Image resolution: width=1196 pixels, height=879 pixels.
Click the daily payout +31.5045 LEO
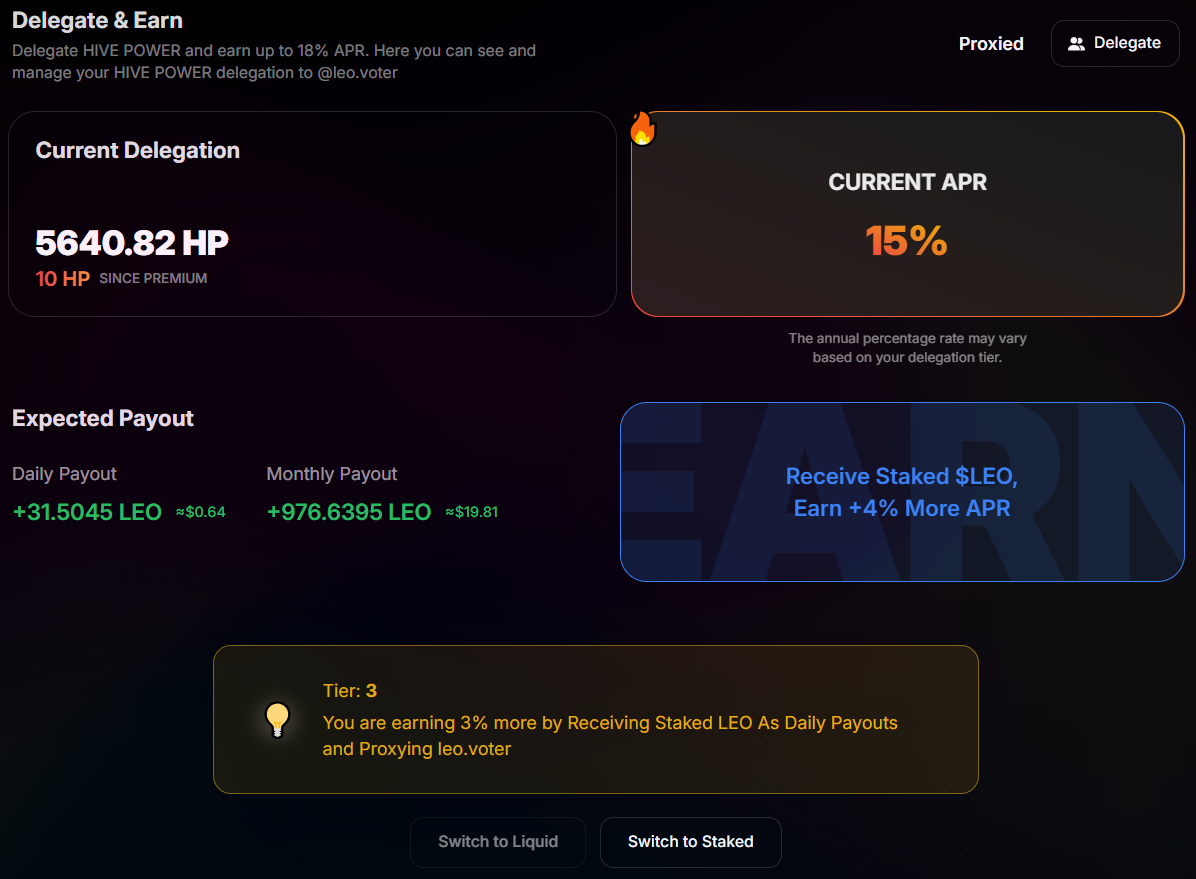tap(87, 512)
